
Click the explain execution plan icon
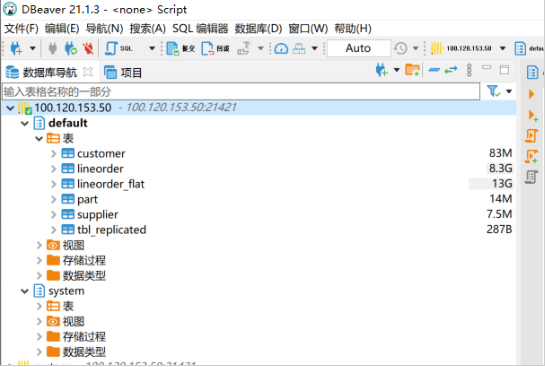click(531, 177)
